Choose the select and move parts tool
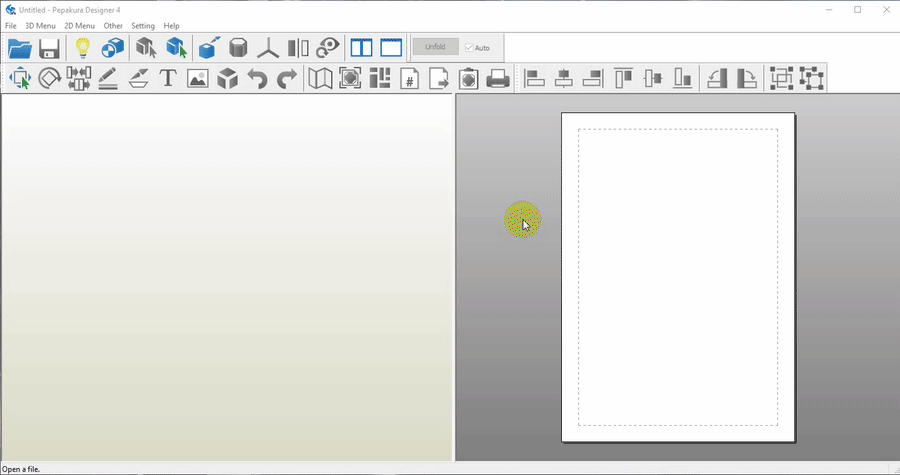The width and height of the screenshot is (900, 475). (x=20, y=78)
